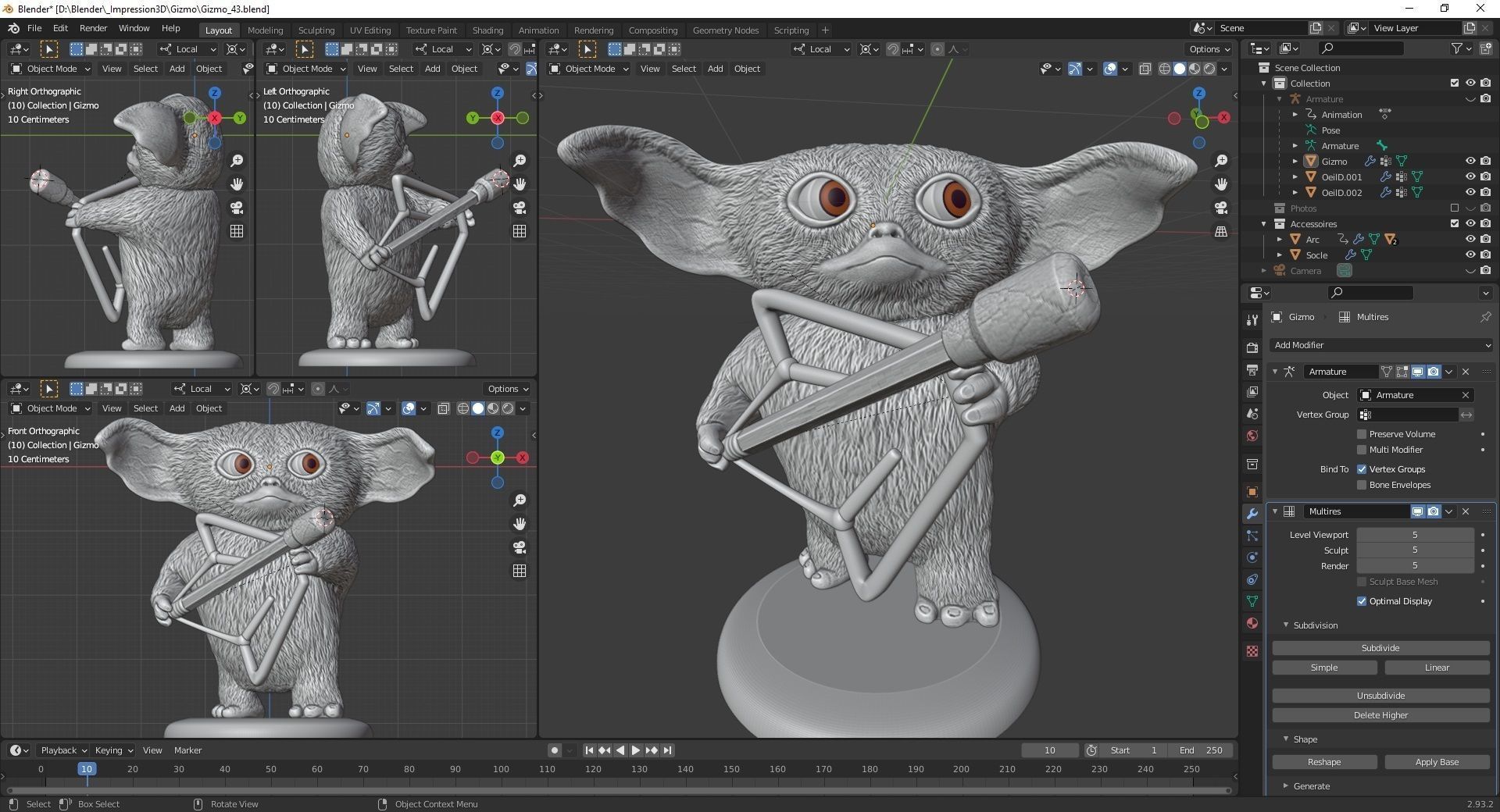This screenshot has width=1500, height=812.
Task: Open the Physics properties tab
Action: click(1252, 557)
